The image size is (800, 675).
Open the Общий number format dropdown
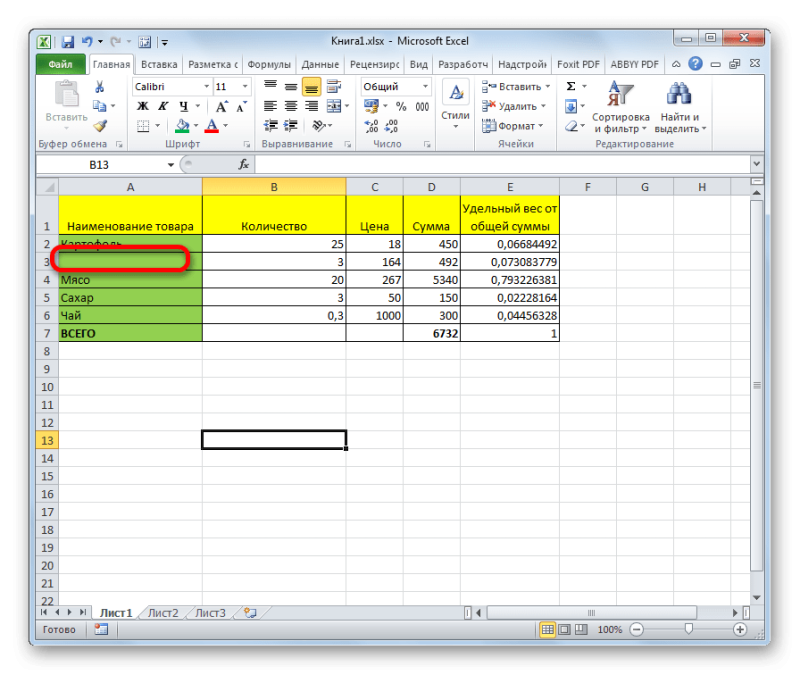click(425, 87)
